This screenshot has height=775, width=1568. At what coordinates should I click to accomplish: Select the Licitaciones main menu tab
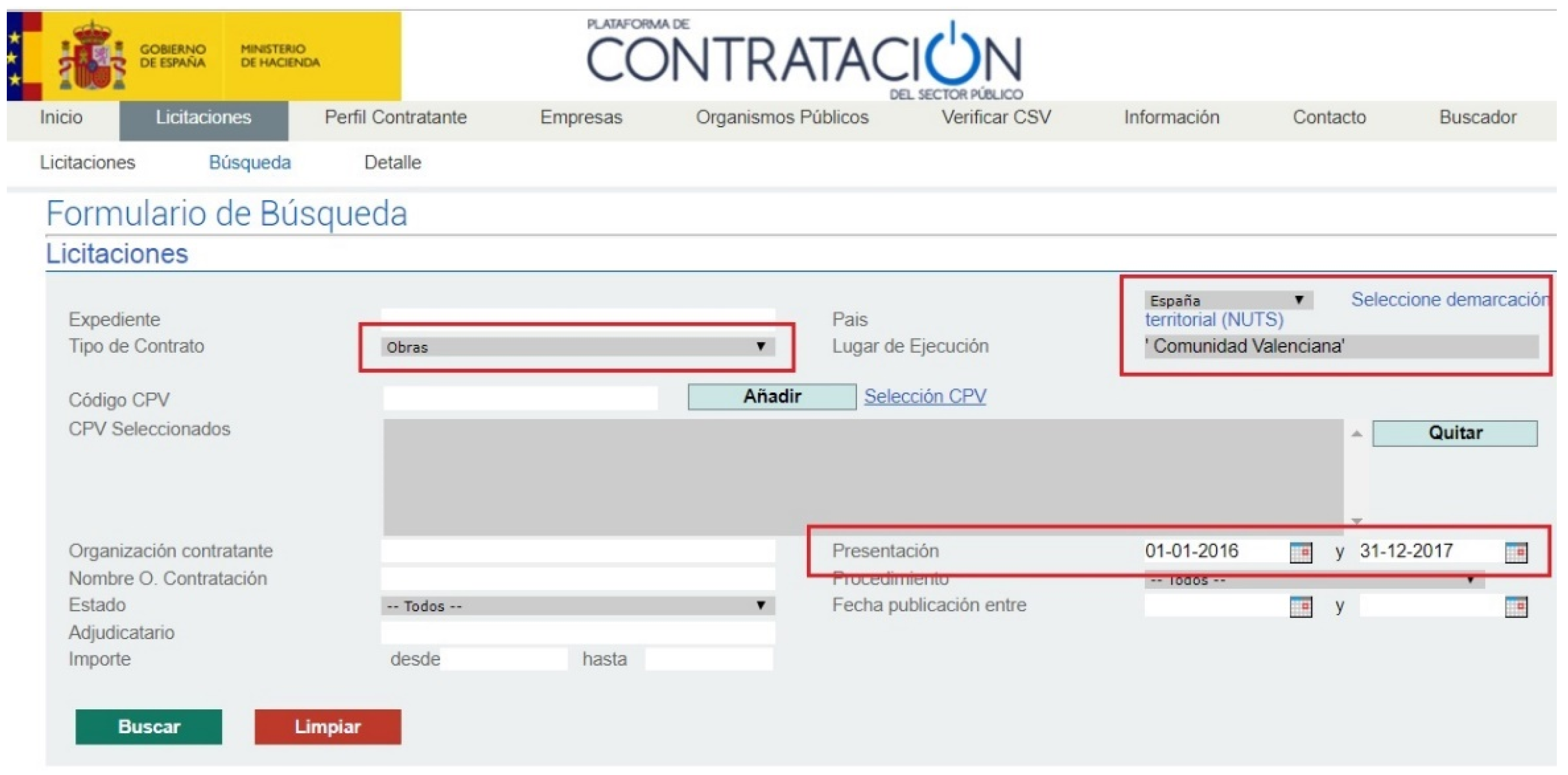click(x=203, y=120)
